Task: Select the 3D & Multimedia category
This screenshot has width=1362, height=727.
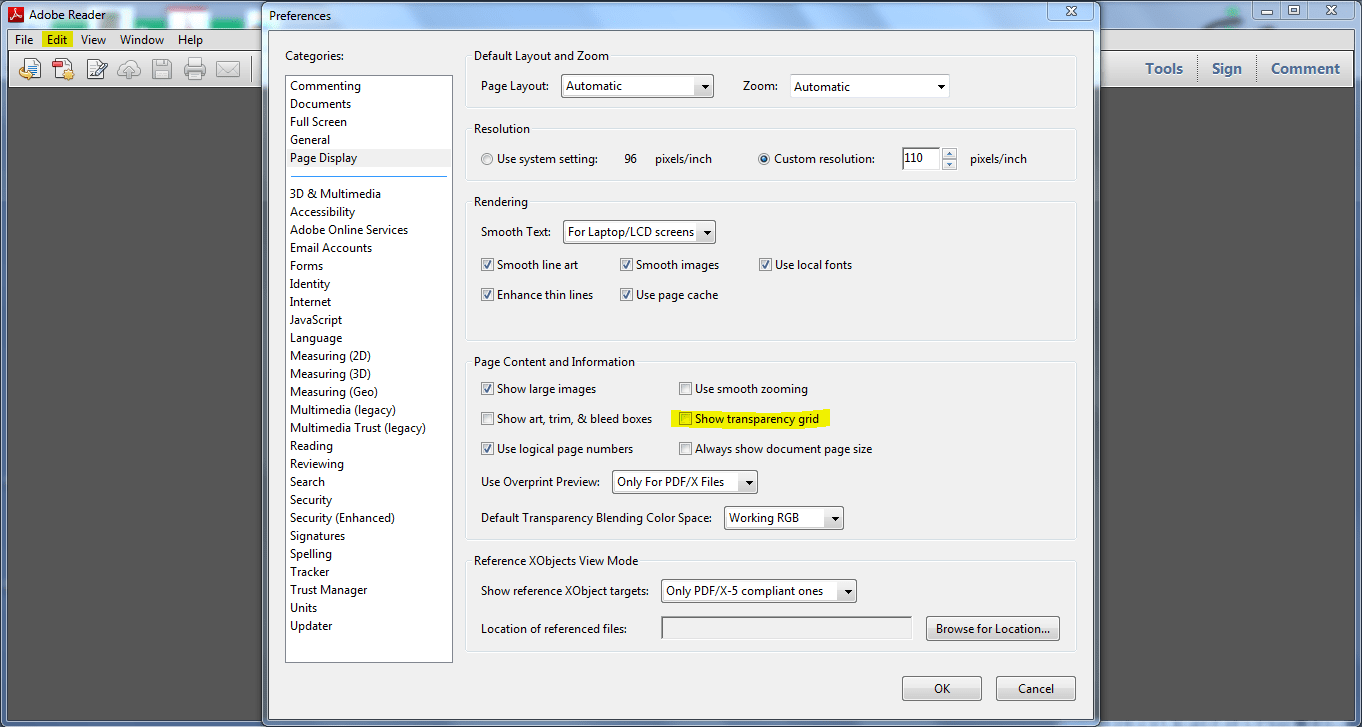Action: click(335, 194)
